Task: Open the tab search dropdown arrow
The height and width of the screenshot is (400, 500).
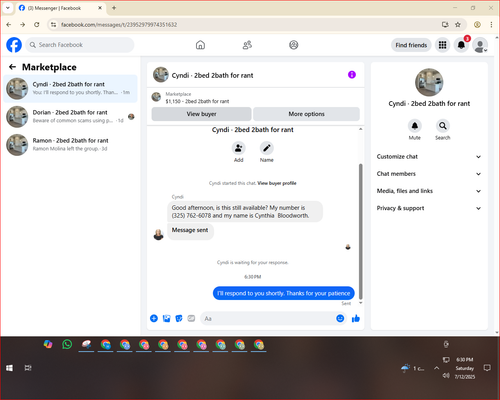Action: click(8, 8)
